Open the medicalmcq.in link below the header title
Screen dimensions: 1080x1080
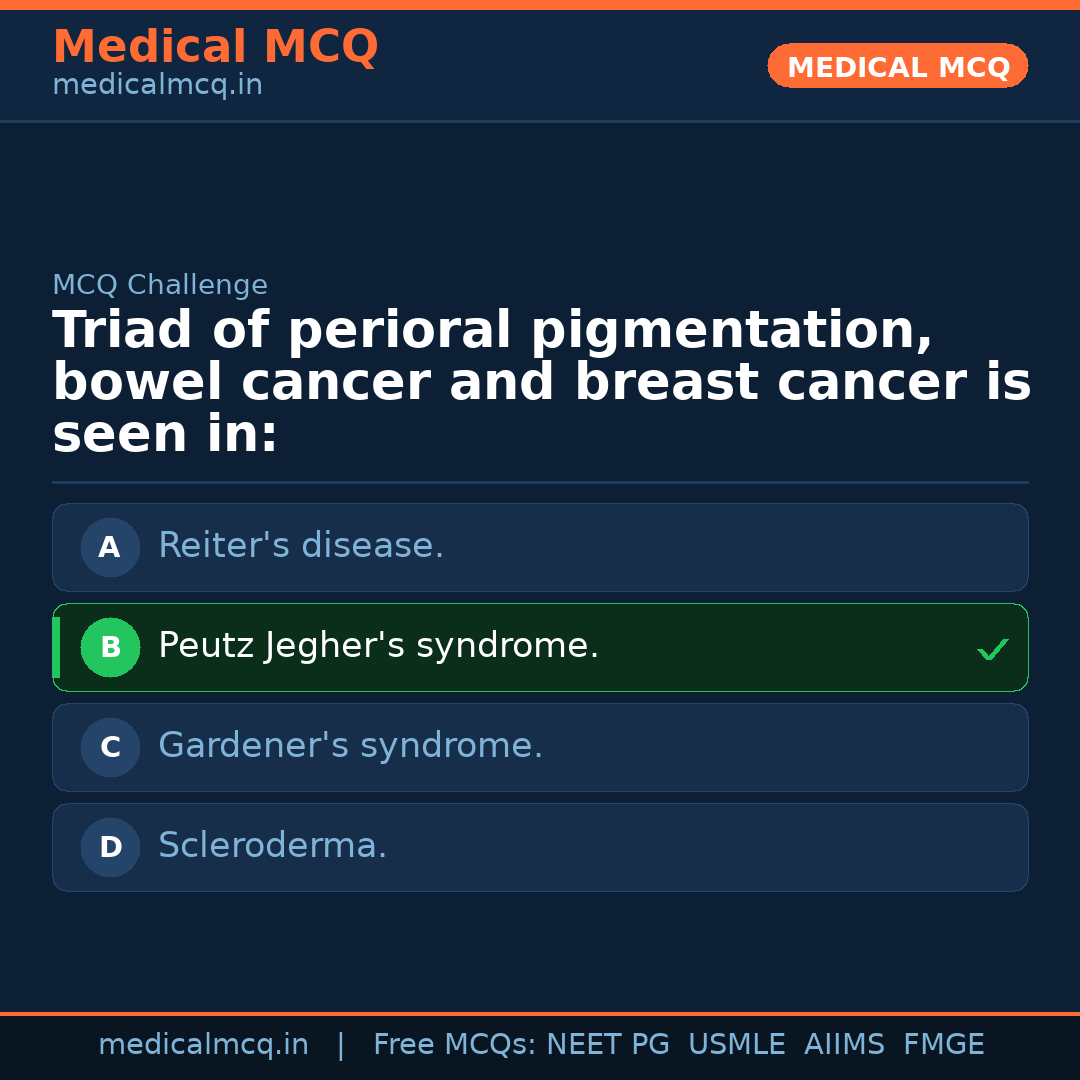(x=157, y=85)
